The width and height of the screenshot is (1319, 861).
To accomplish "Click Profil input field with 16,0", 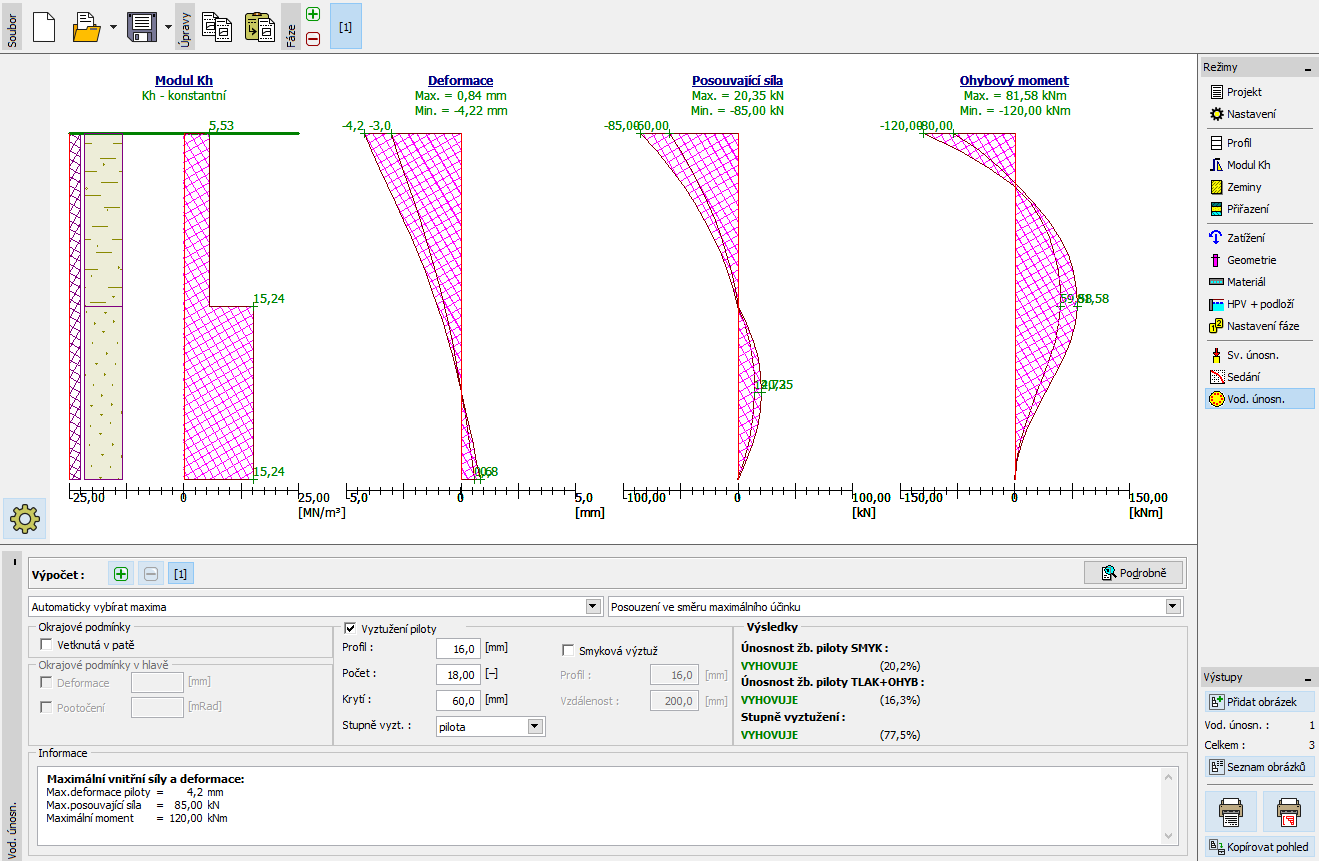I will point(458,649).
